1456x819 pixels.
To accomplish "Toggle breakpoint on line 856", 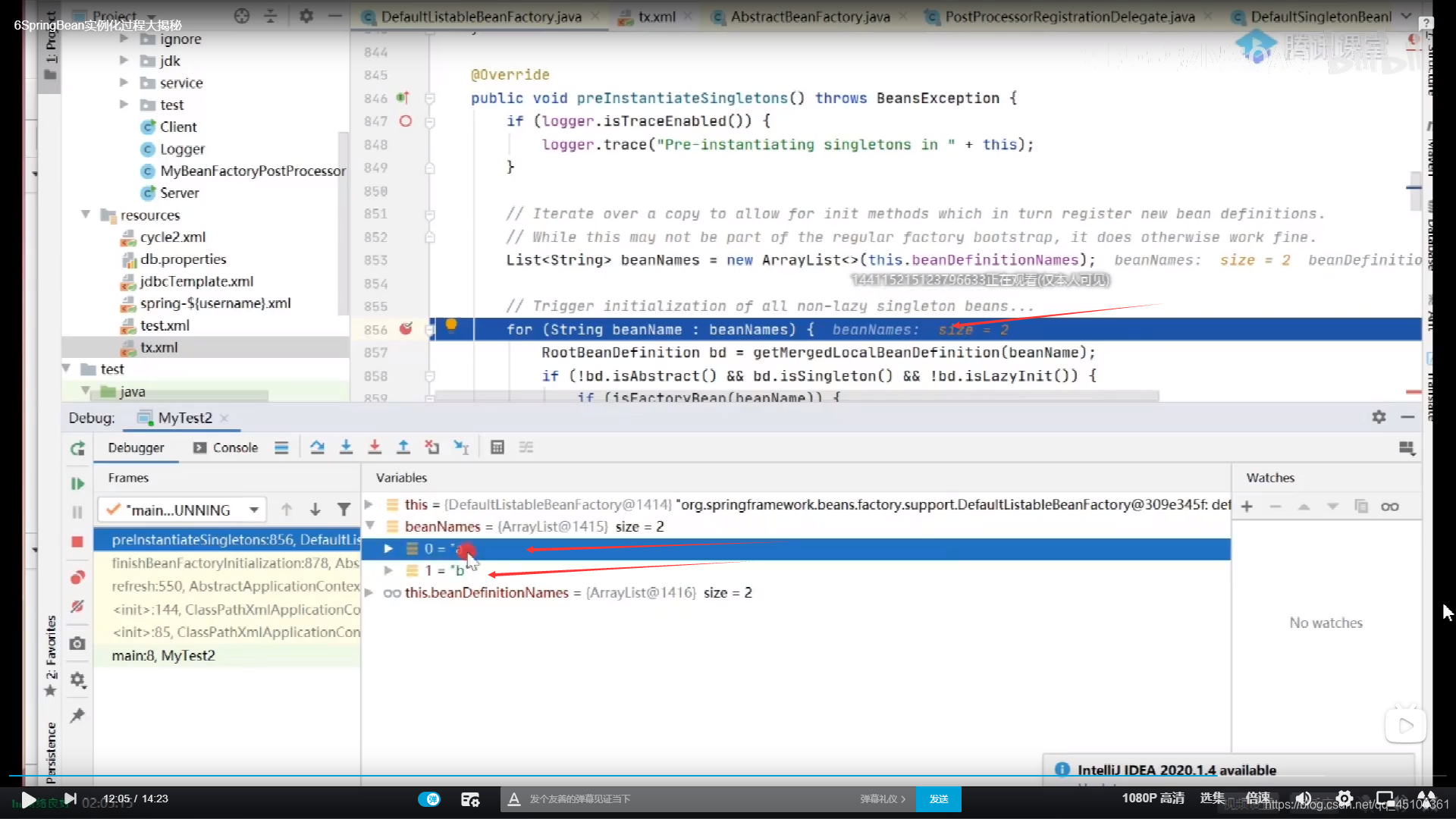I will click(406, 329).
